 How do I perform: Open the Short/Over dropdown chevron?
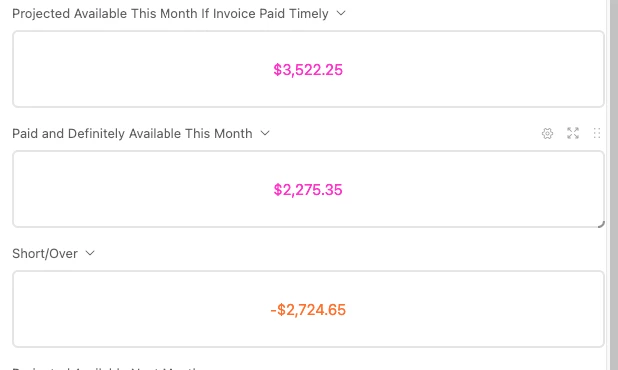[90, 253]
